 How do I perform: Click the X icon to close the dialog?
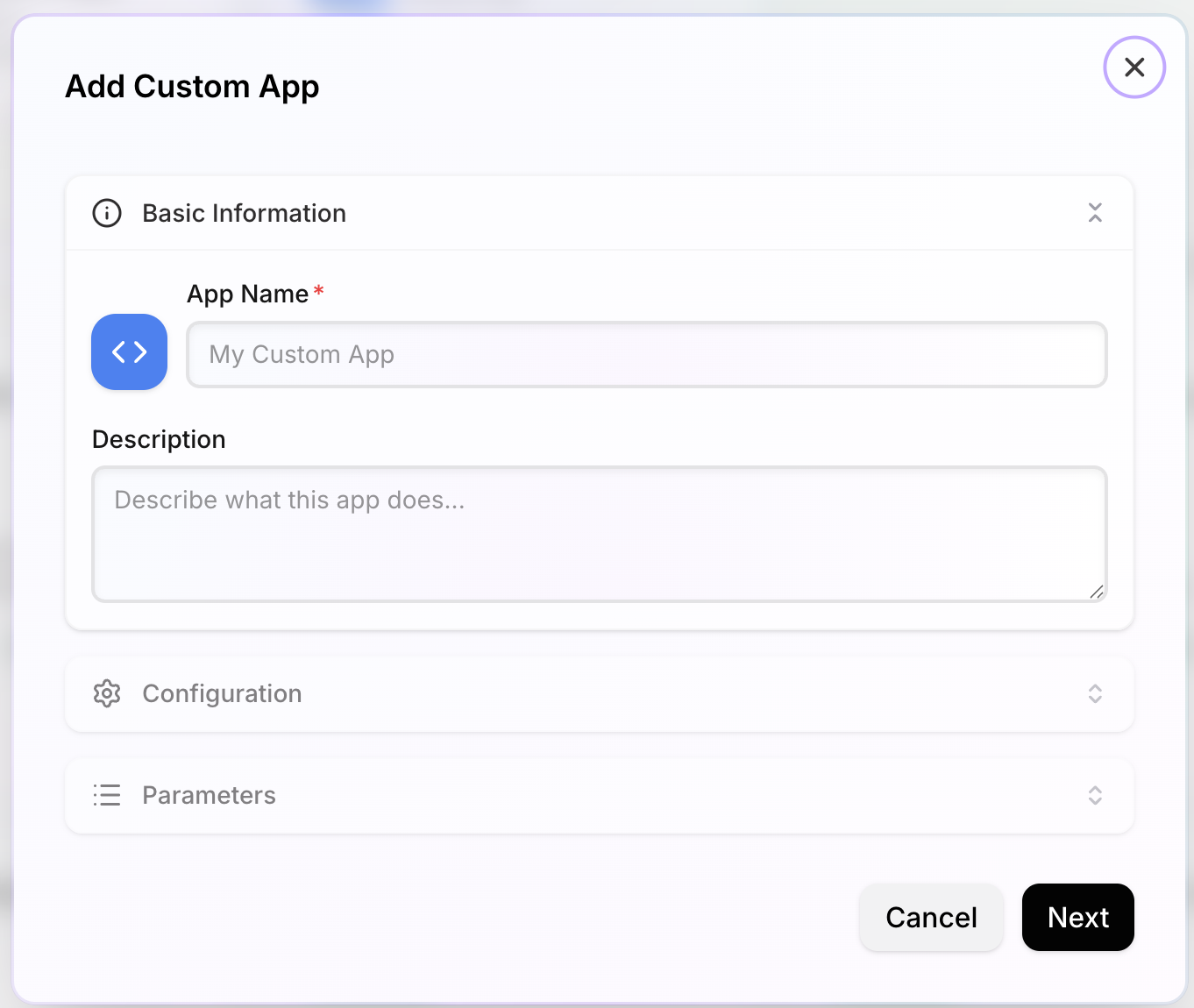(1134, 67)
